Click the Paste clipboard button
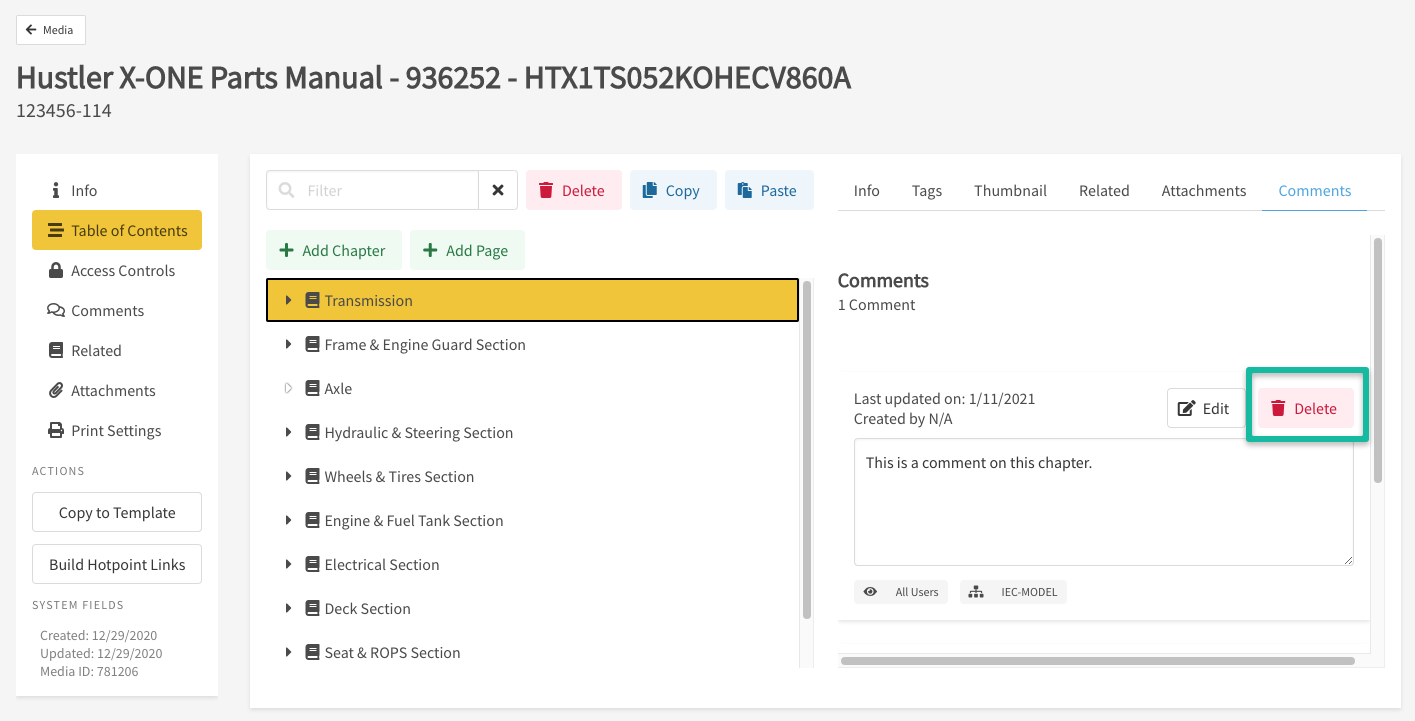Screen dimensions: 1415x721 point(768,190)
